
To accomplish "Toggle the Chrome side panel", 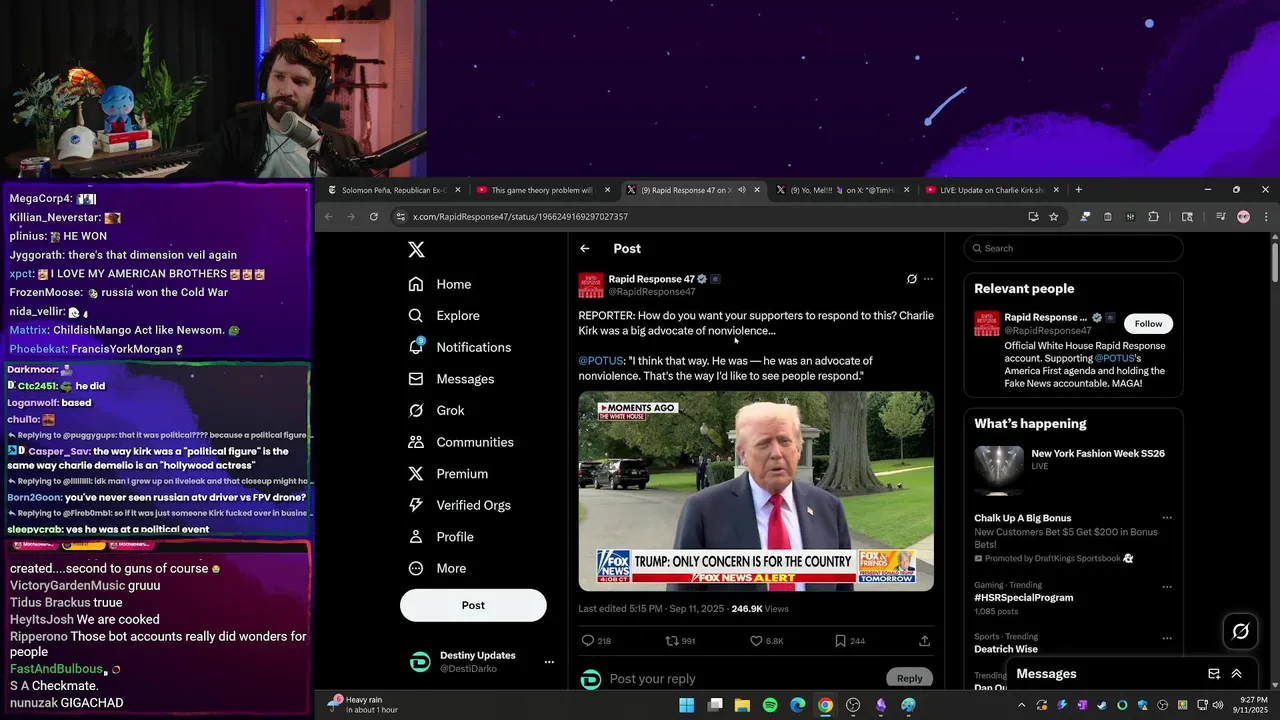I will click(1187, 217).
